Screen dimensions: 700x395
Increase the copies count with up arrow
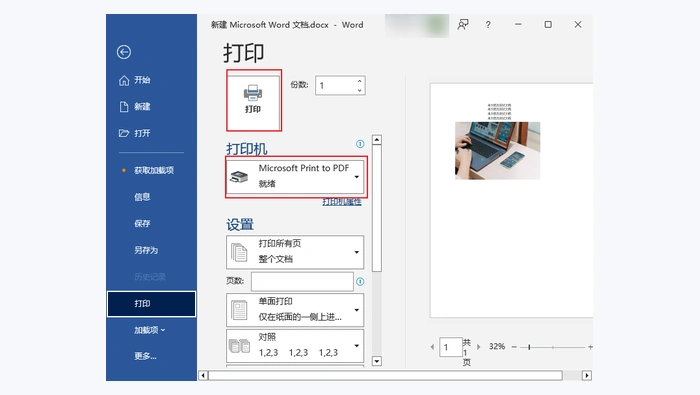359,81
